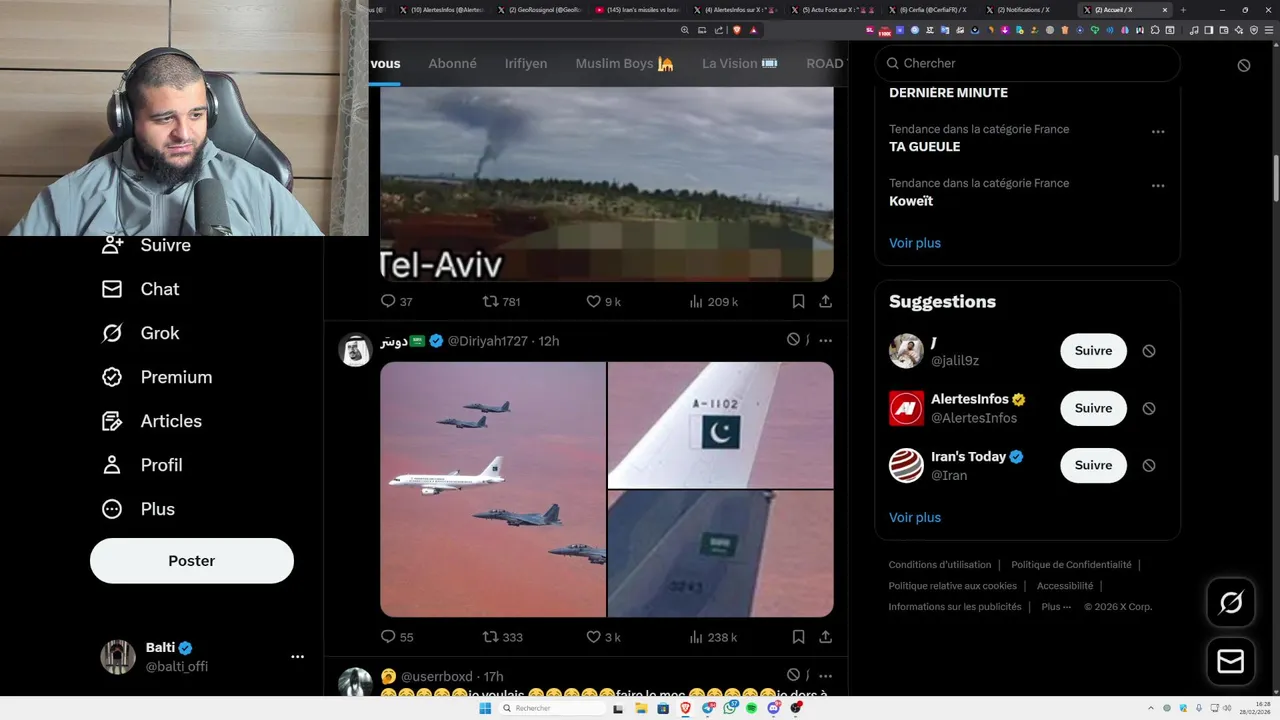Open the Windows Start menu
This screenshot has width=1280, height=720.
(x=485, y=708)
